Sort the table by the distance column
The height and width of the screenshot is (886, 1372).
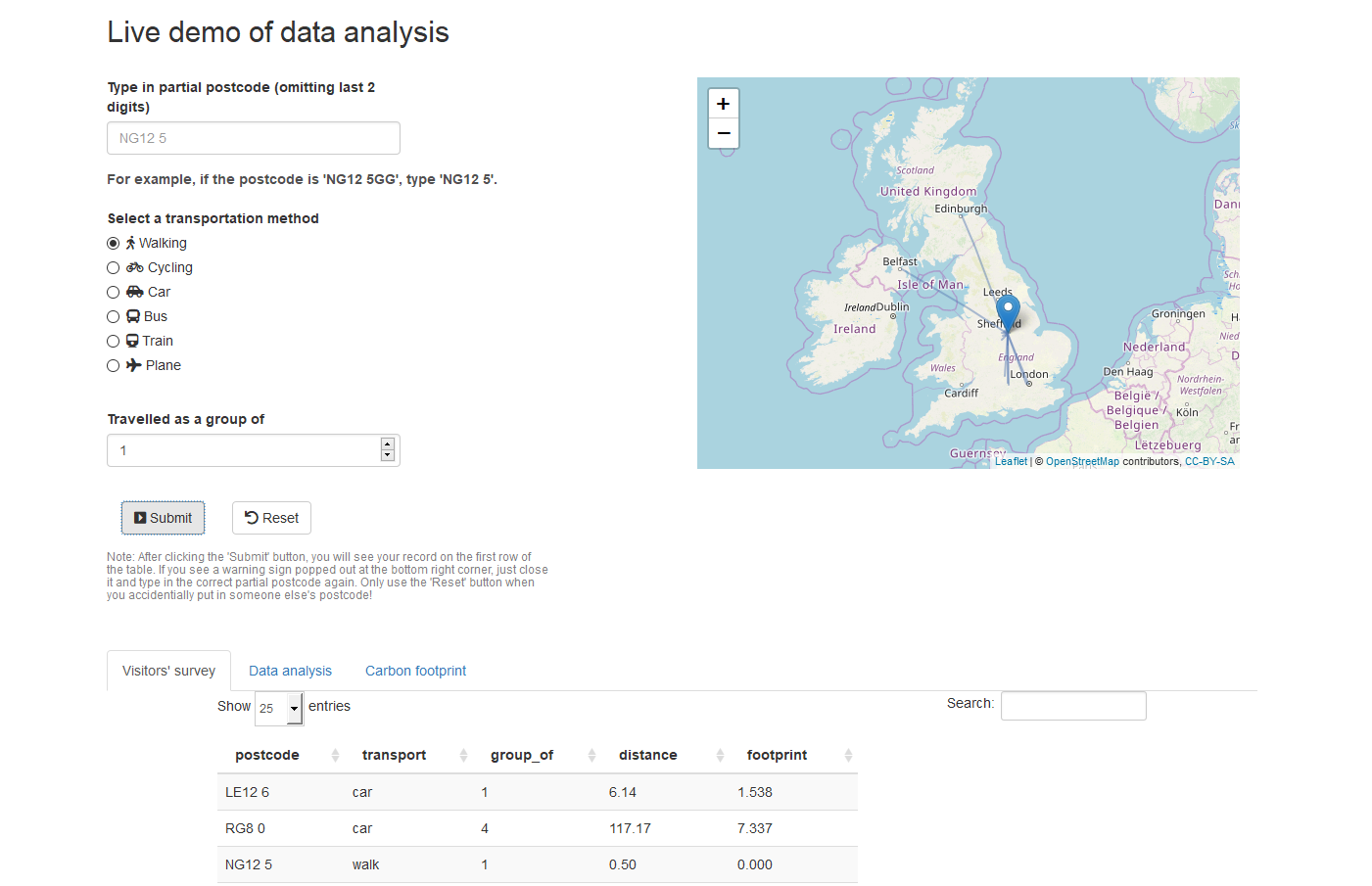pos(646,755)
